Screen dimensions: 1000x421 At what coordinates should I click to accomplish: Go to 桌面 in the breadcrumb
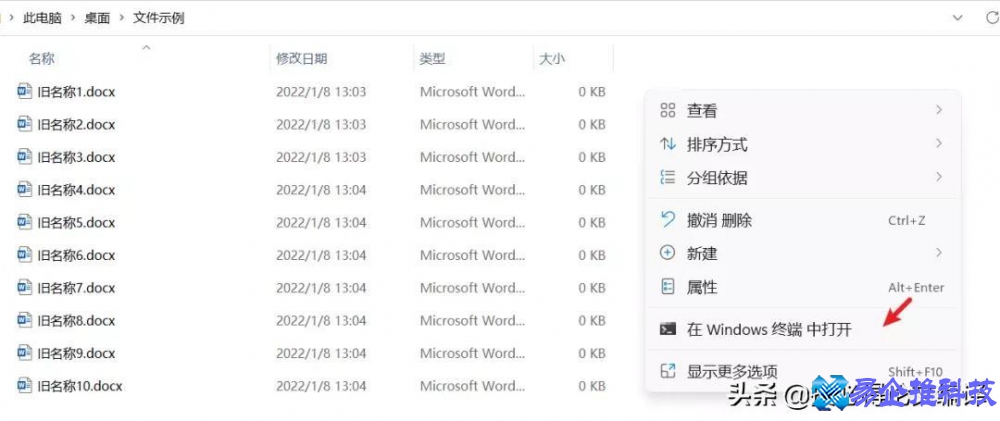(97, 18)
